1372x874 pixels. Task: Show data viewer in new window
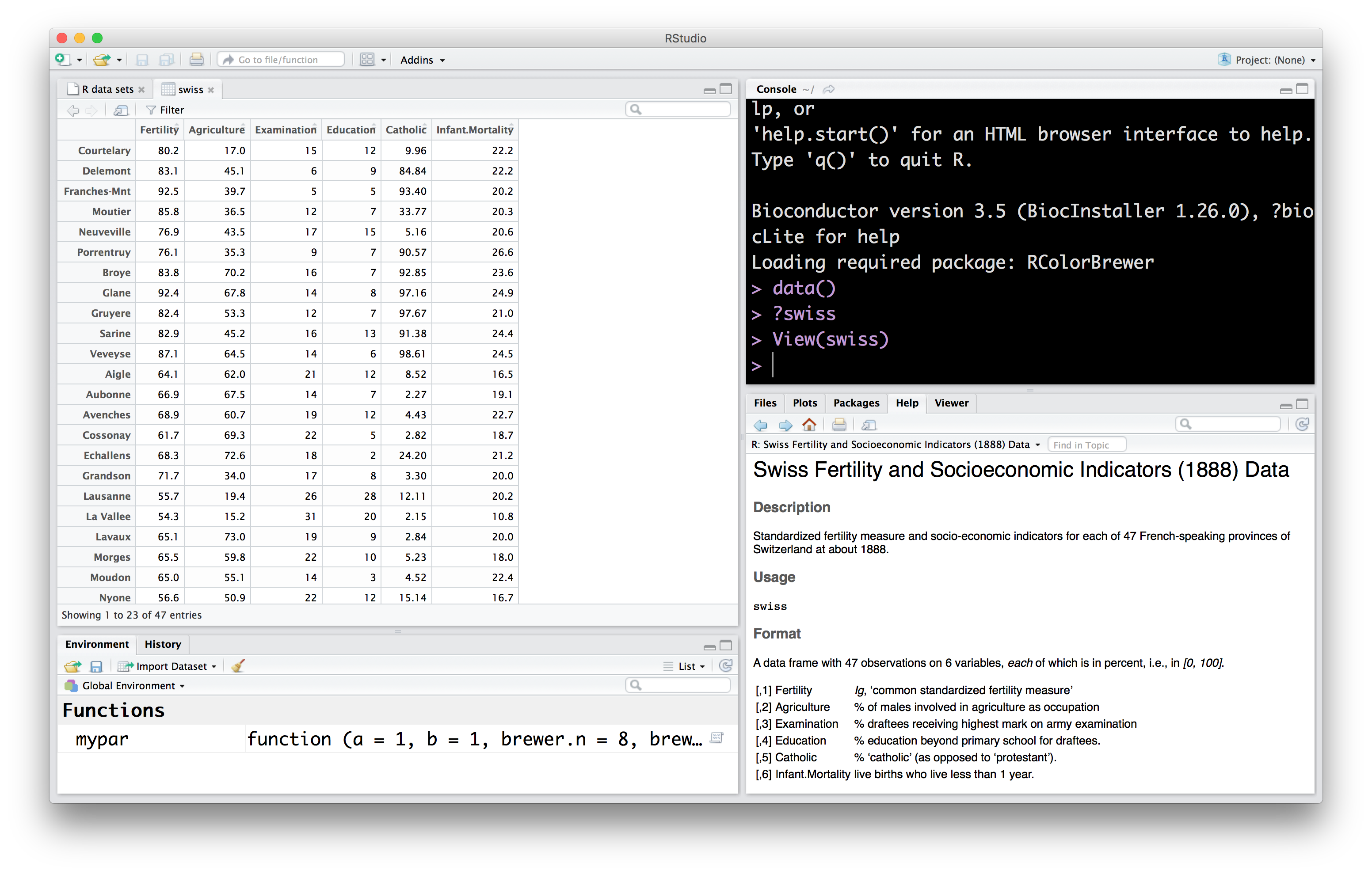(x=121, y=110)
